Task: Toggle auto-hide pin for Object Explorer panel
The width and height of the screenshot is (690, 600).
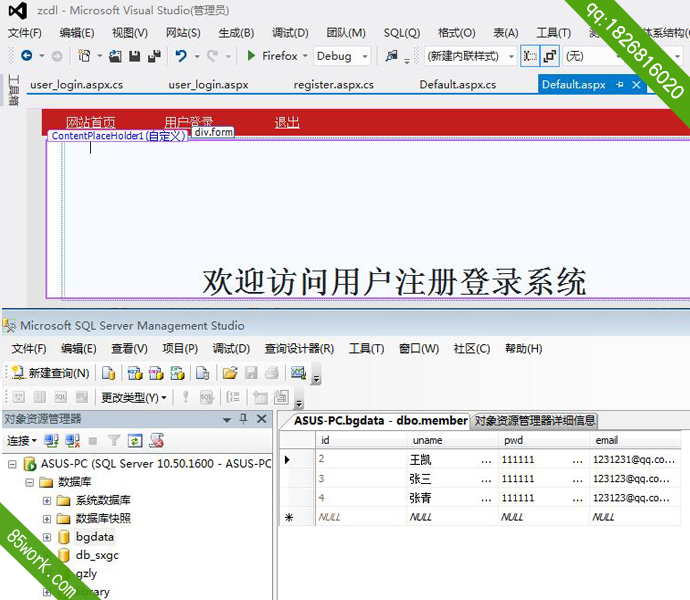Action: (243, 419)
